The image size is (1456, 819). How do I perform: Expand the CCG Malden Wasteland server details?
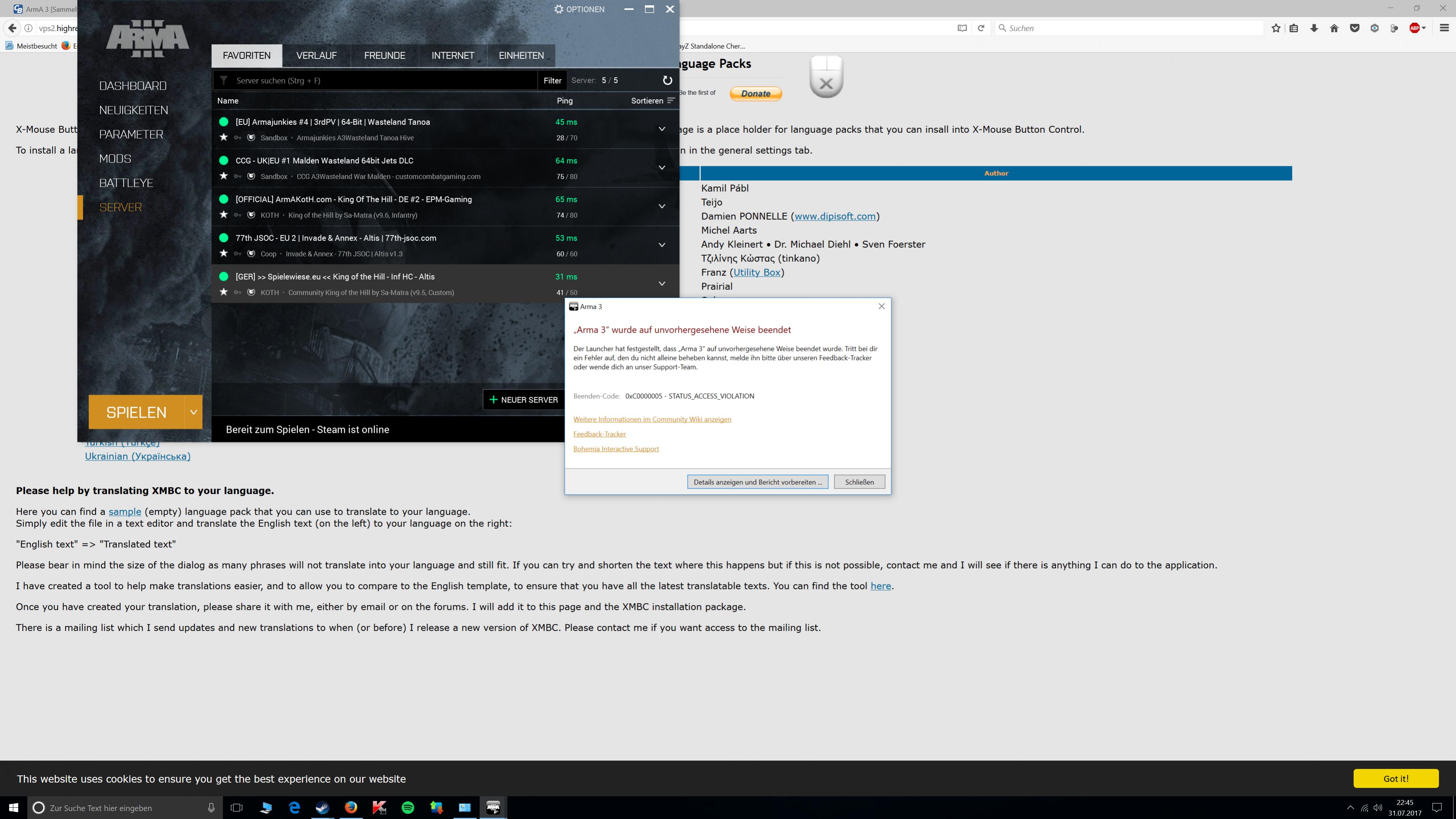tap(661, 168)
